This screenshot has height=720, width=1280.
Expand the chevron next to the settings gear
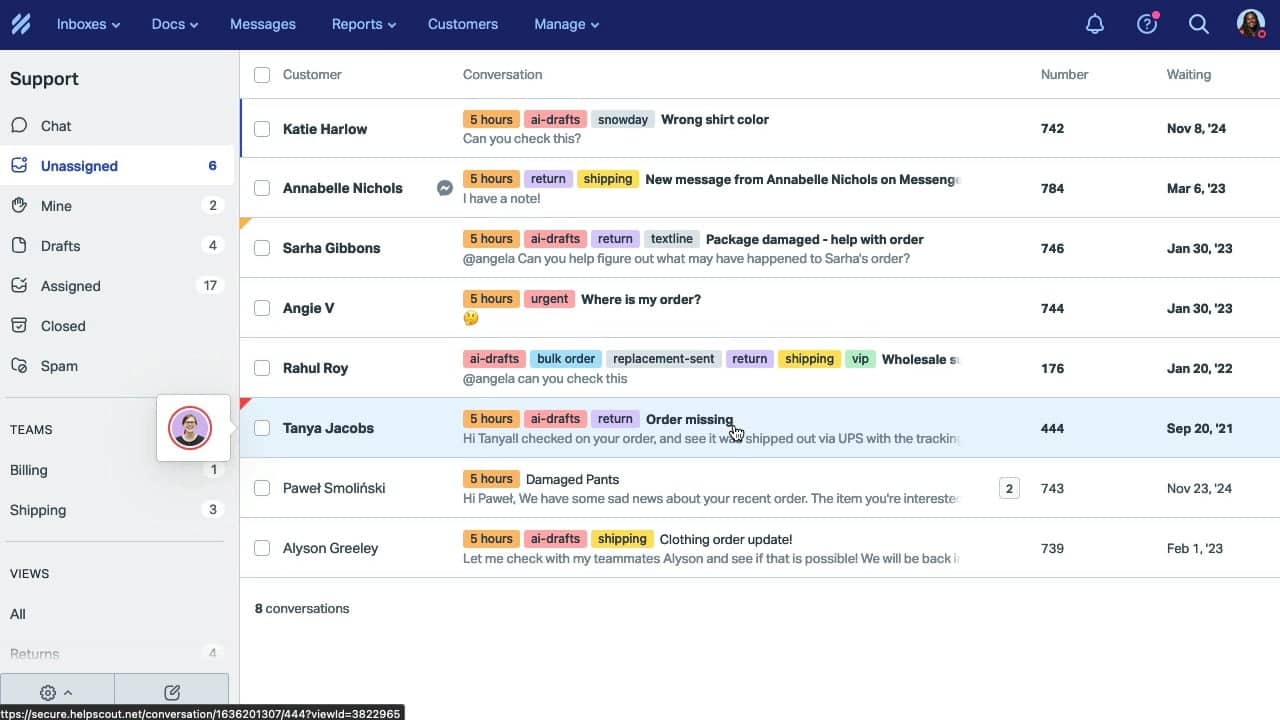(x=67, y=691)
